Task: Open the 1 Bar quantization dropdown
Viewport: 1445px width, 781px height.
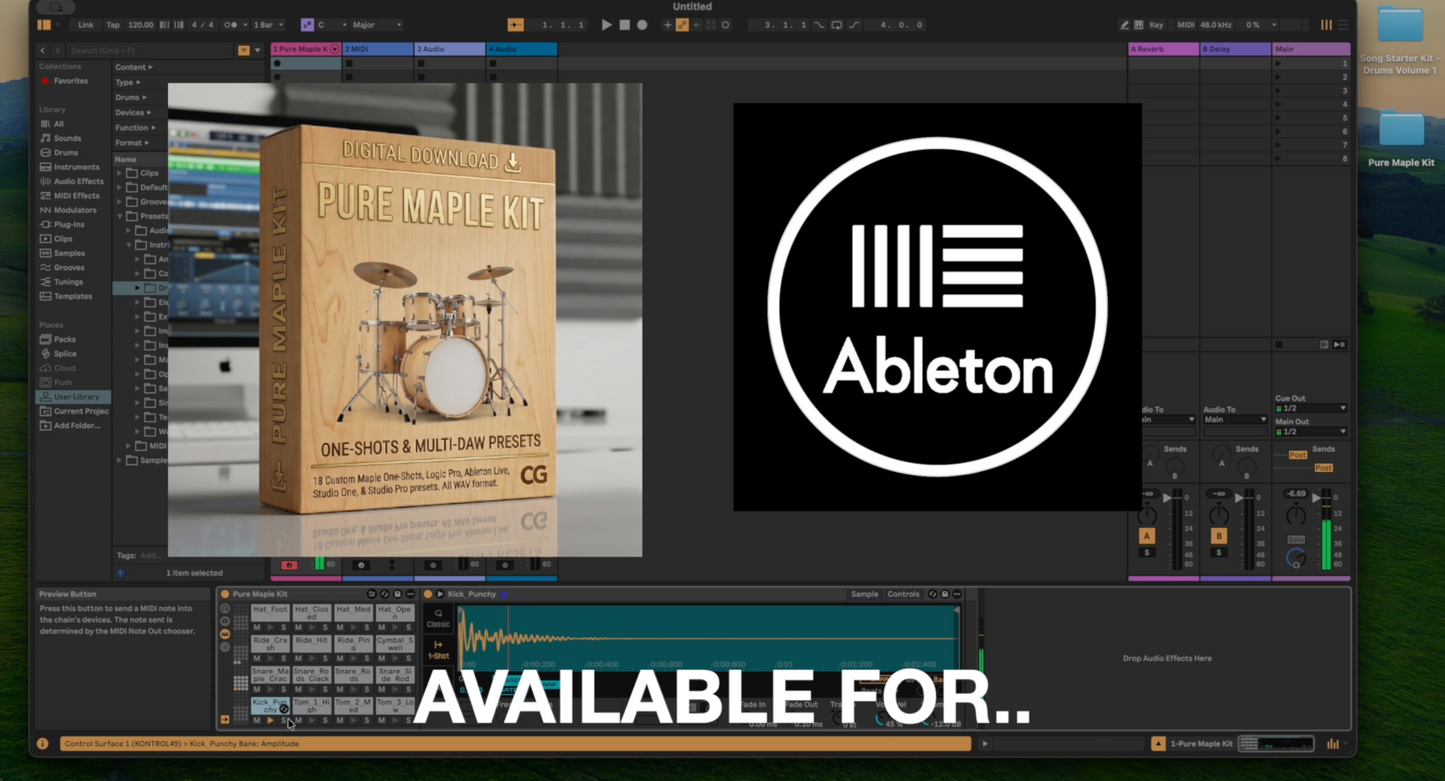Action: [x=268, y=25]
